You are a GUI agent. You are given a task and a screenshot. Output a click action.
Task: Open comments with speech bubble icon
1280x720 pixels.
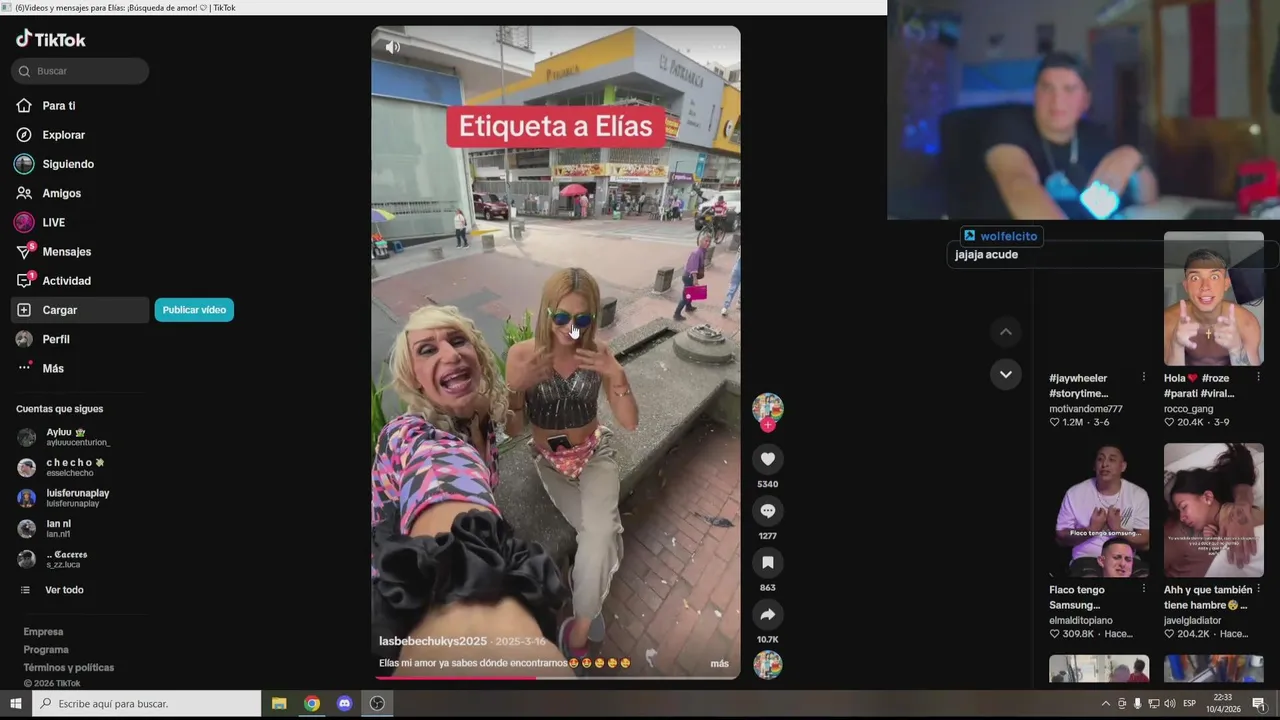[768, 511]
